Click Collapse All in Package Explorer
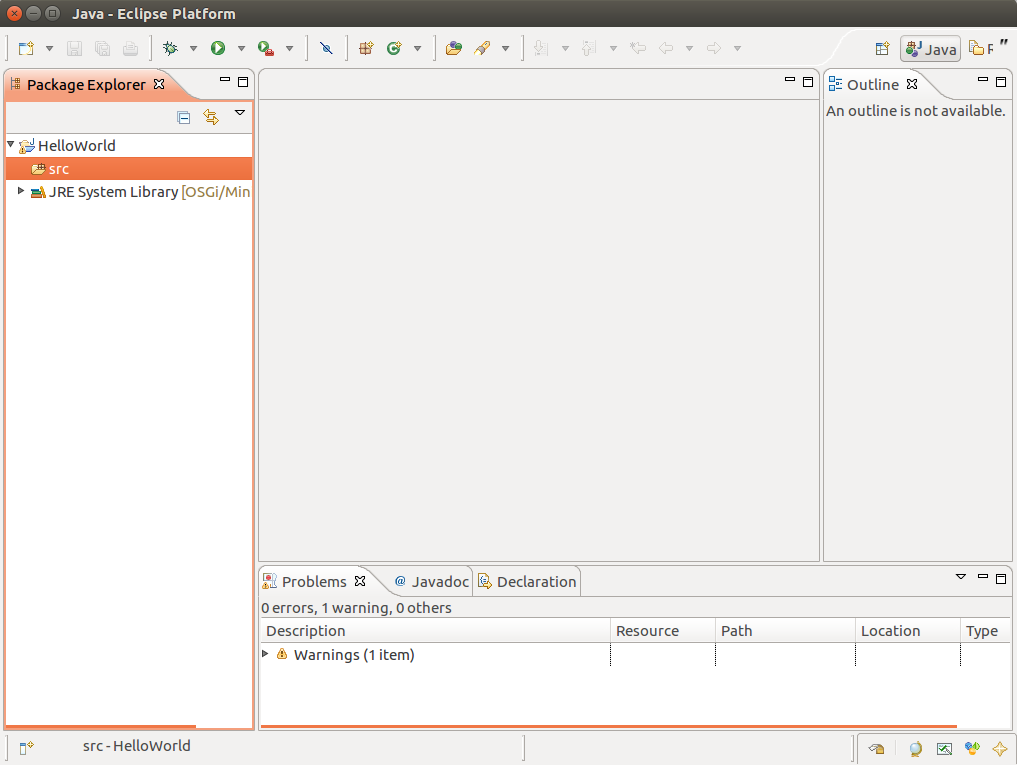 184,117
